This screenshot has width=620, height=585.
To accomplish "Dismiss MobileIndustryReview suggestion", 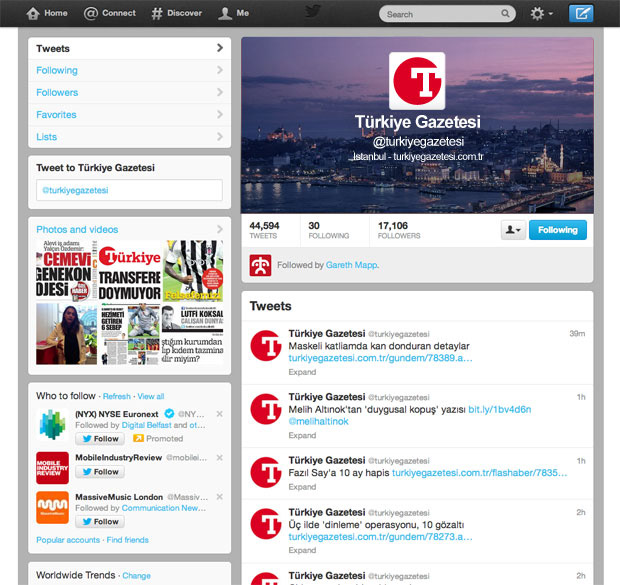I will point(219,458).
